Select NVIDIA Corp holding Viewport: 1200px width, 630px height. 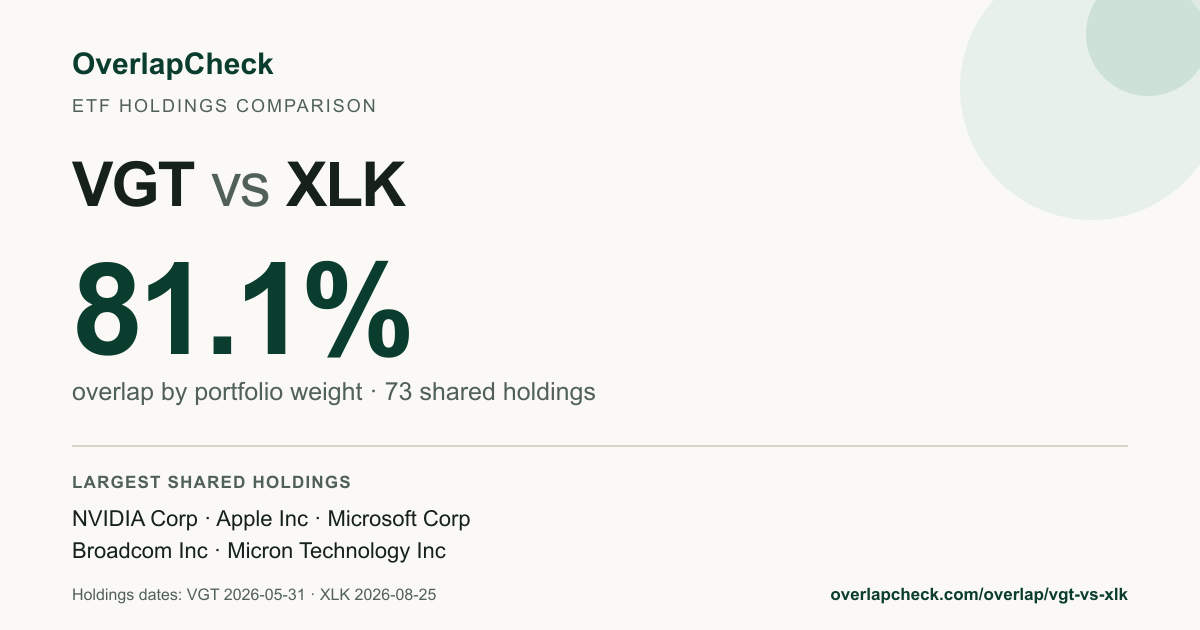(x=135, y=519)
